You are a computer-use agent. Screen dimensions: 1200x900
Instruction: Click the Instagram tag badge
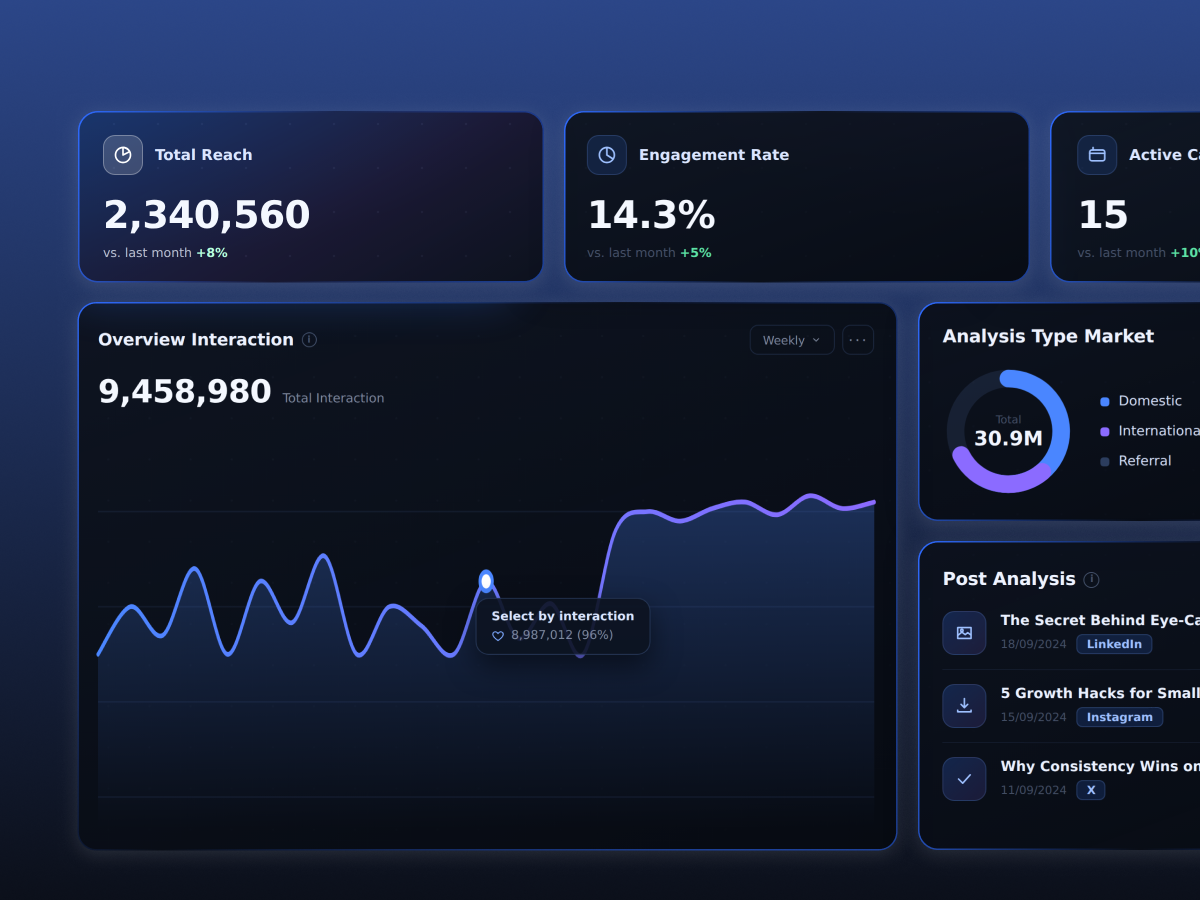click(1120, 717)
